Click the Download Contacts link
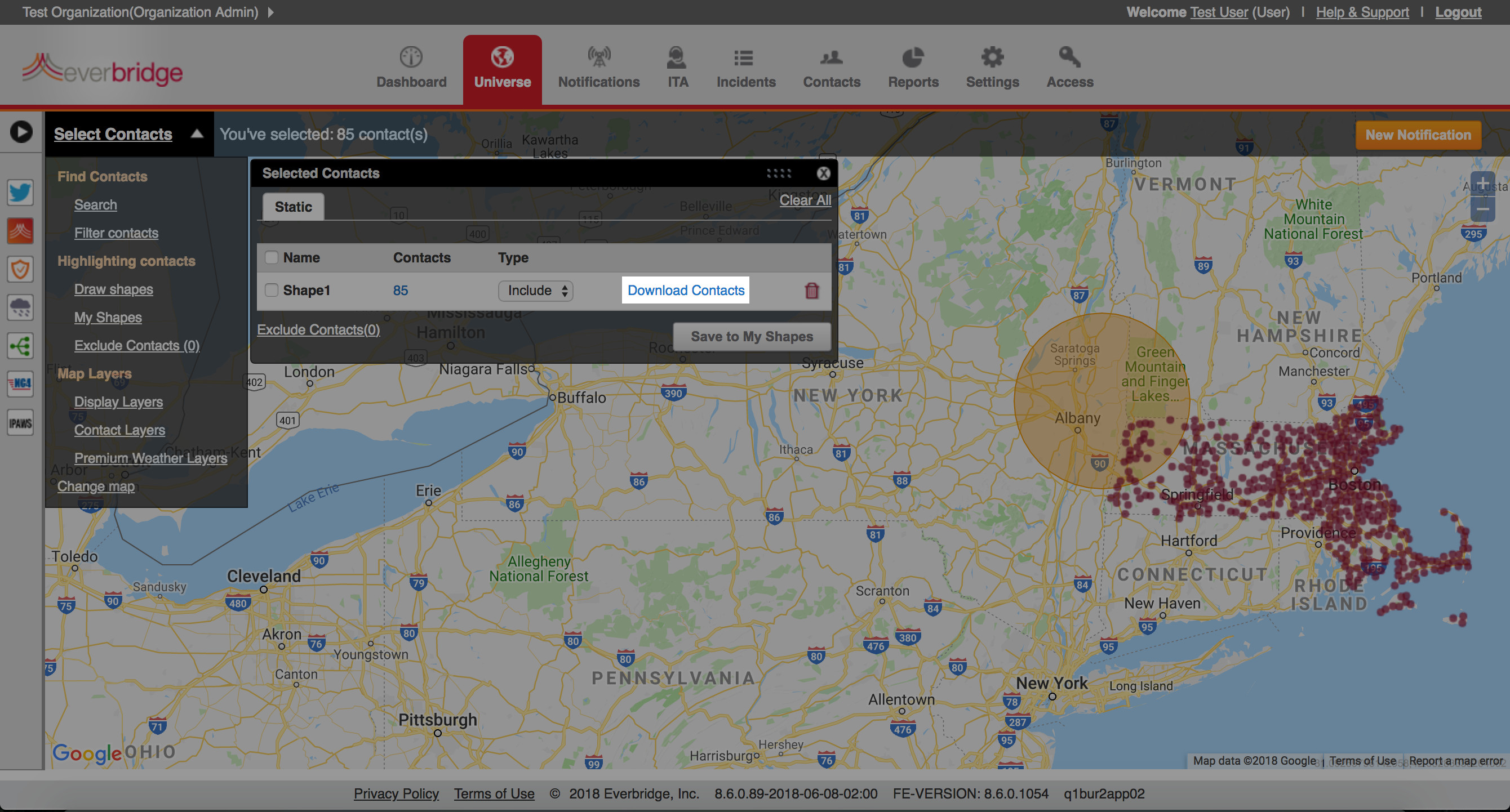Viewport: 1510px width, 812px height. 685,290
